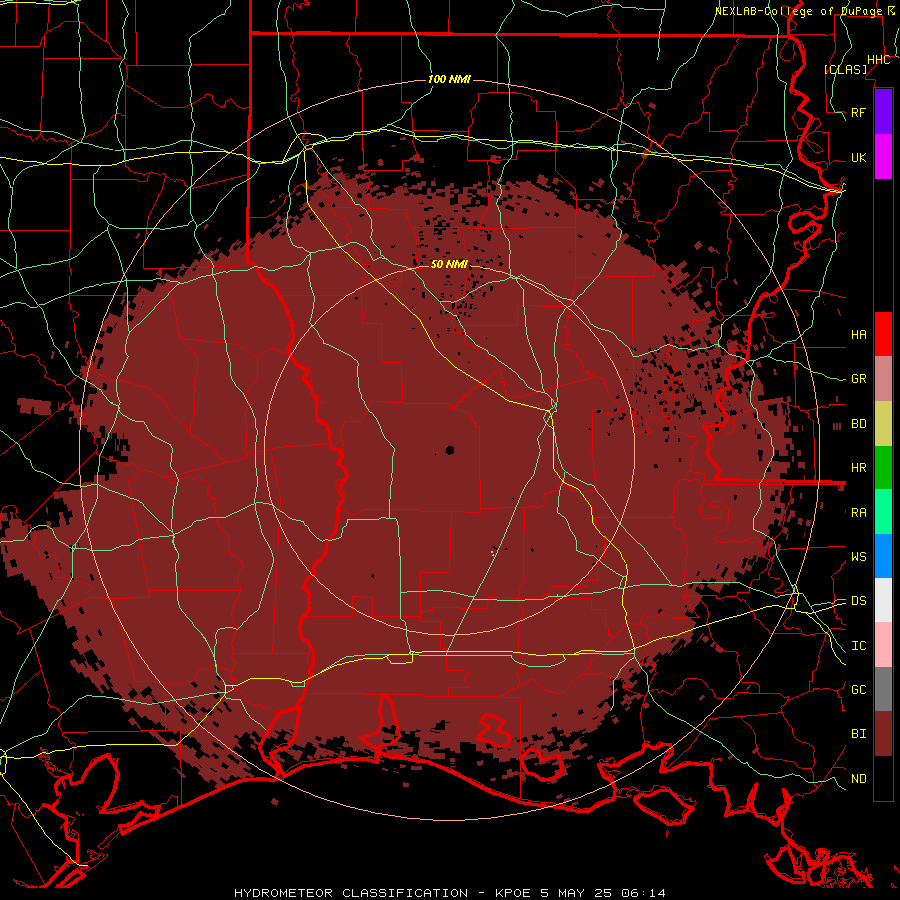The height and width of the screenshot is (900, 900).
Task: Click the RF legend label
Action: [x=859, y=112]
